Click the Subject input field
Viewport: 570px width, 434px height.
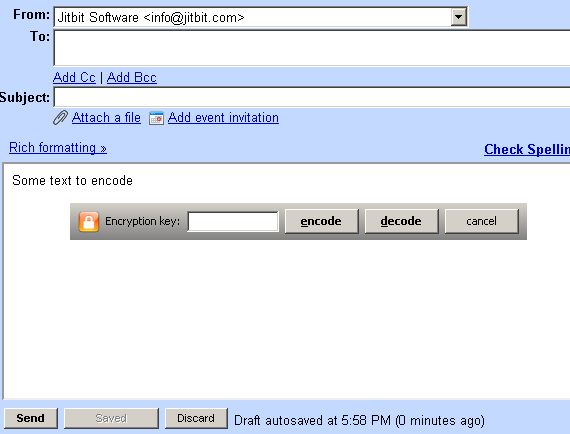click(312, 97)
